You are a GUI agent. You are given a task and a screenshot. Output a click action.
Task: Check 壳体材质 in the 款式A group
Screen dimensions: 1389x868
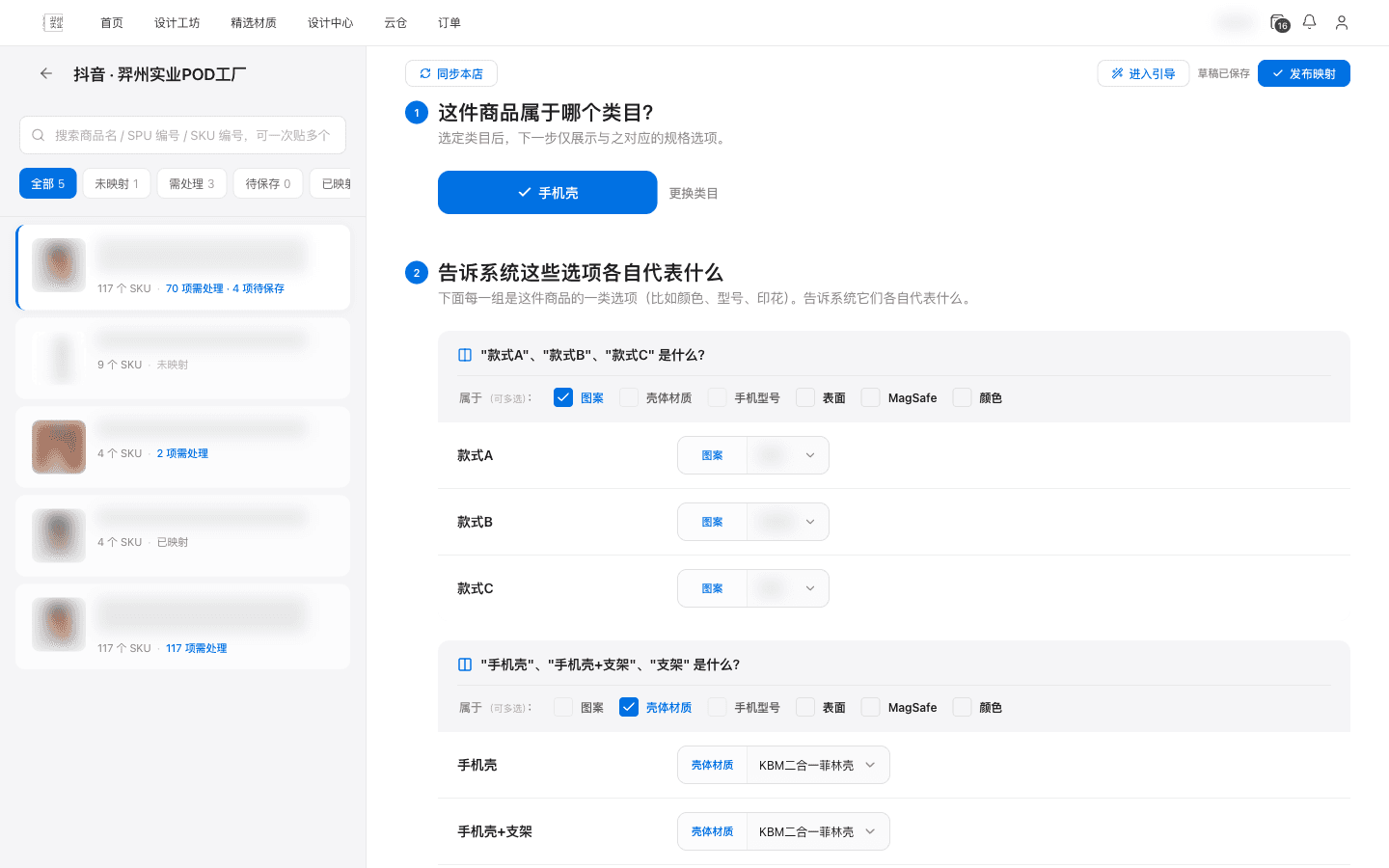[629, 397]
